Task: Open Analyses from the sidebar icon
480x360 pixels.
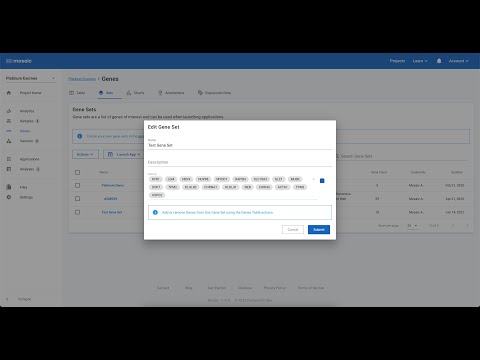Action: 9,169
